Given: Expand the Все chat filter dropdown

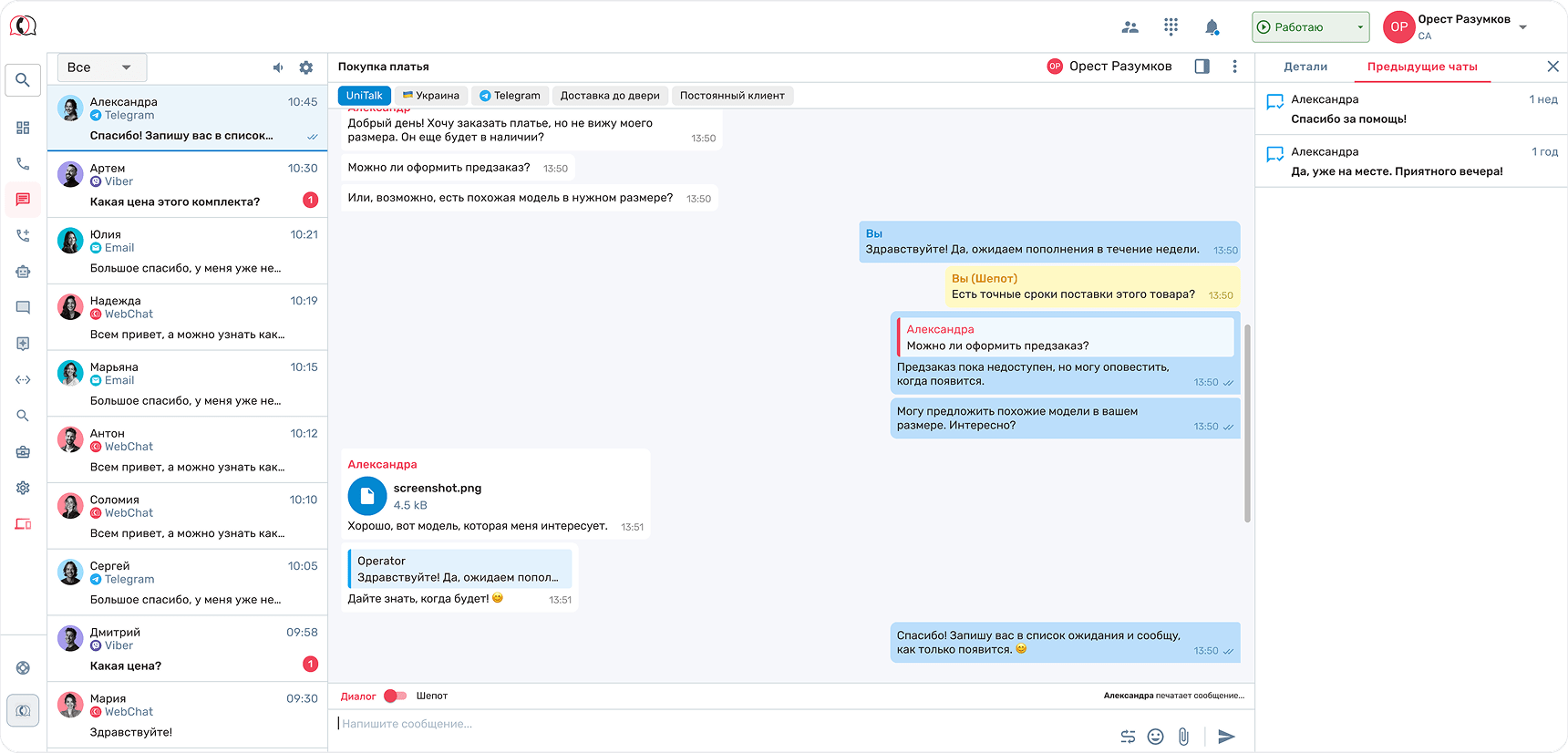Looking at the screenshot, I should pos(101,67).
